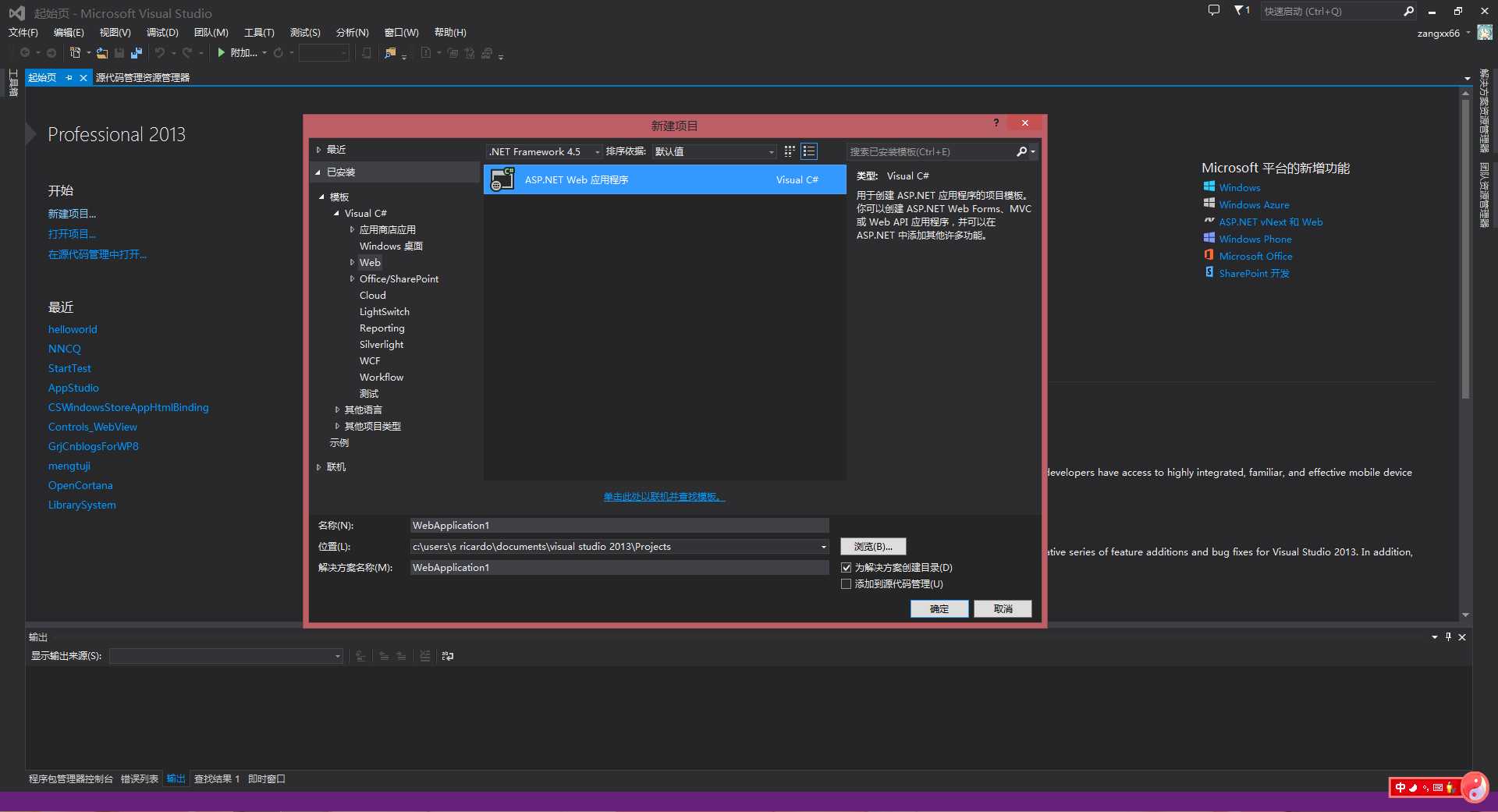
Task: Expand the Office/SharePoint tree node
Action: point(351,278)
